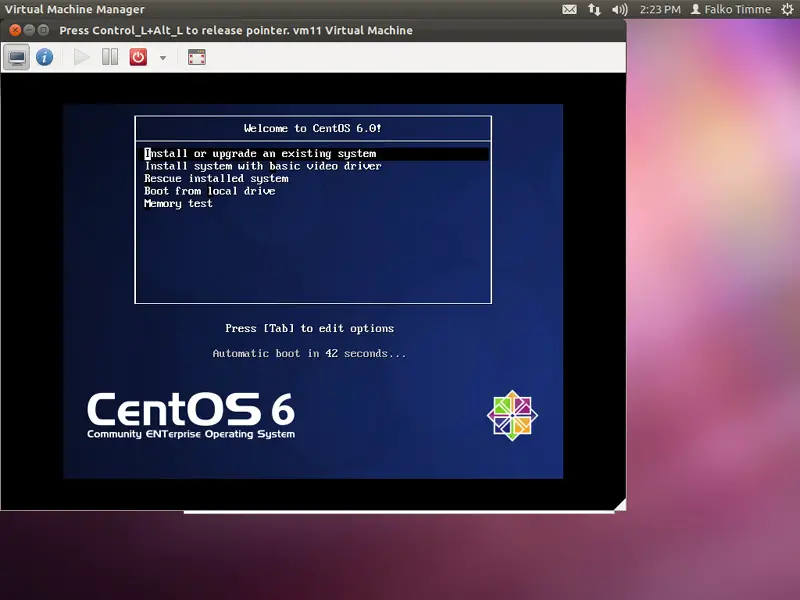
Task: Maximize the vm11 Virtual Machine window
Action: (x=43, y=30)
